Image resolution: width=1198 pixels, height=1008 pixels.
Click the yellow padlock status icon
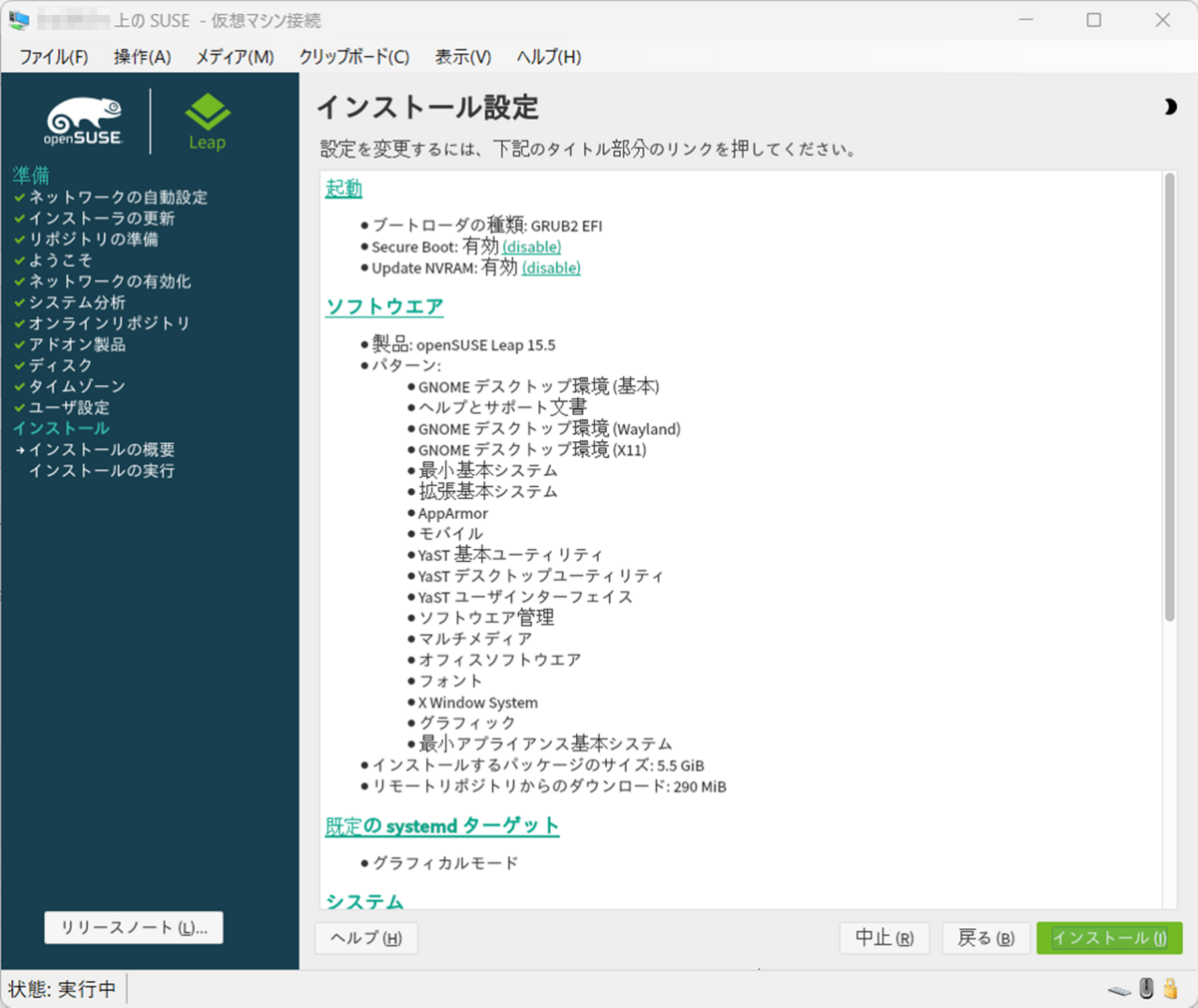pyautogui.click(x=1171, y=988)
